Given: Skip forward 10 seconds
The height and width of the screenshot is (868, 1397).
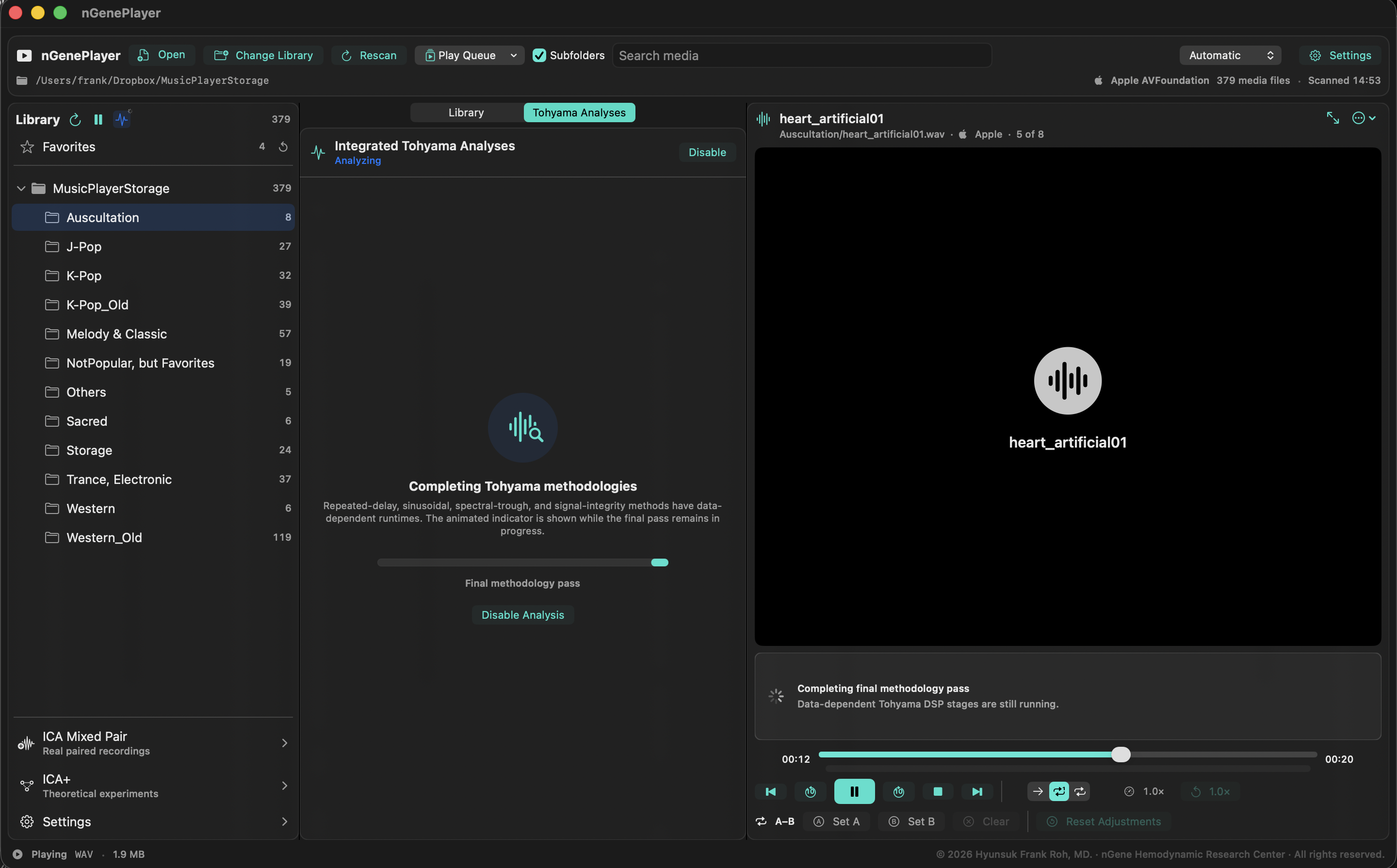Looking at the screenshot, I should coord(899,792).
